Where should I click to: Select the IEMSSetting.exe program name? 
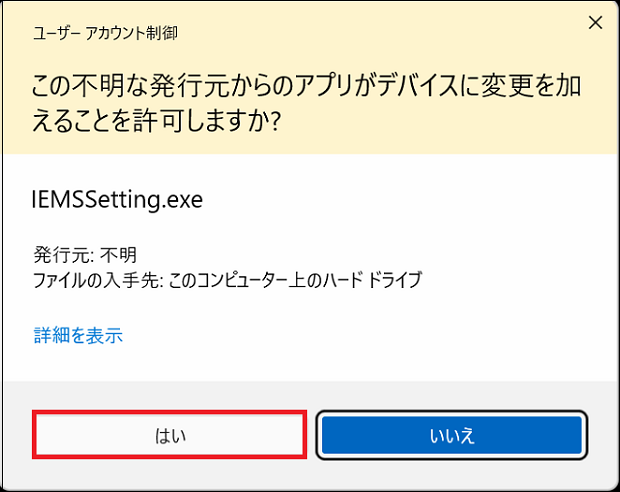tap(117, 200)
